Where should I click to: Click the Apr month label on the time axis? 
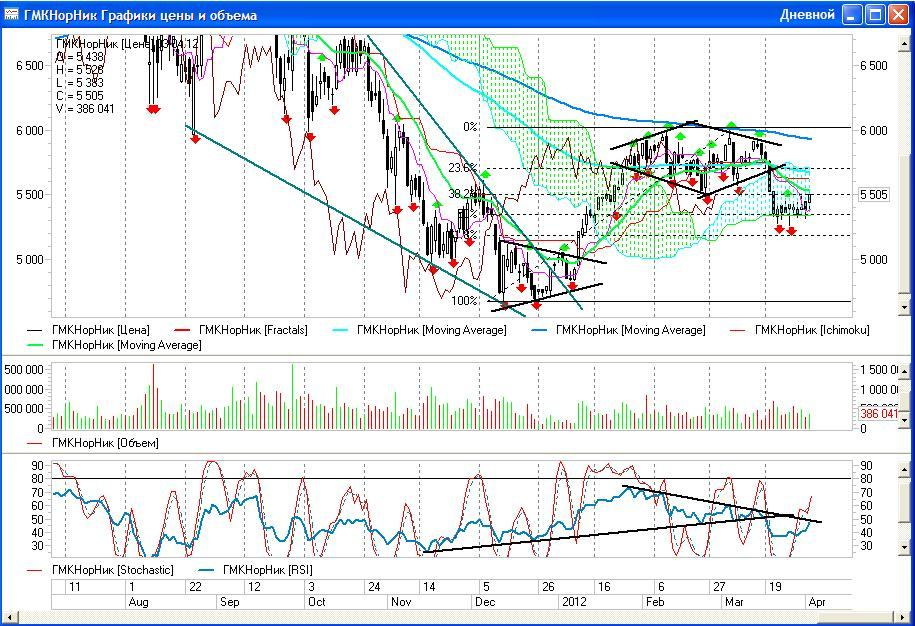point(817,602)
